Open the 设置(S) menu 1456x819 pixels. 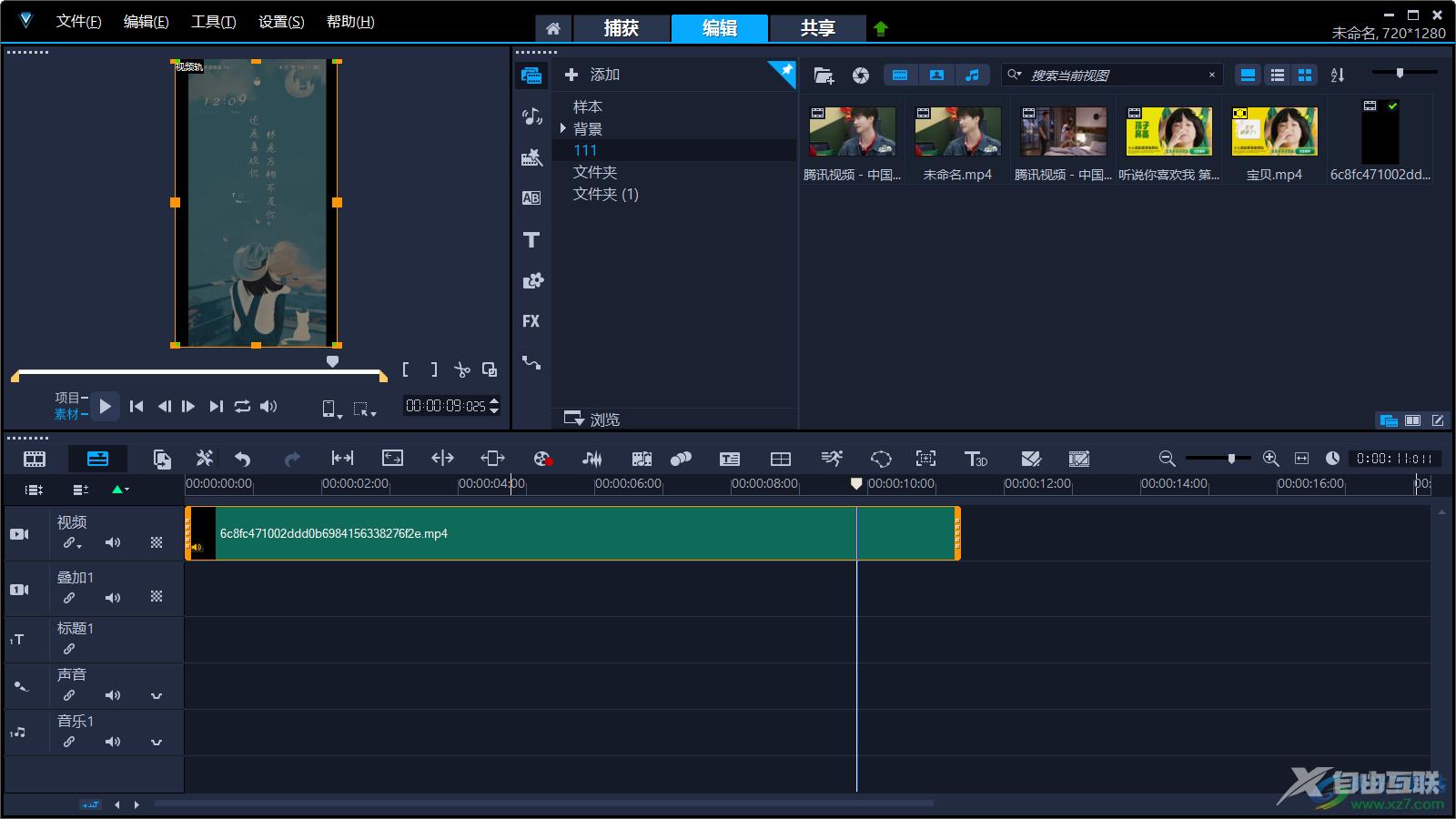point(281,21)
